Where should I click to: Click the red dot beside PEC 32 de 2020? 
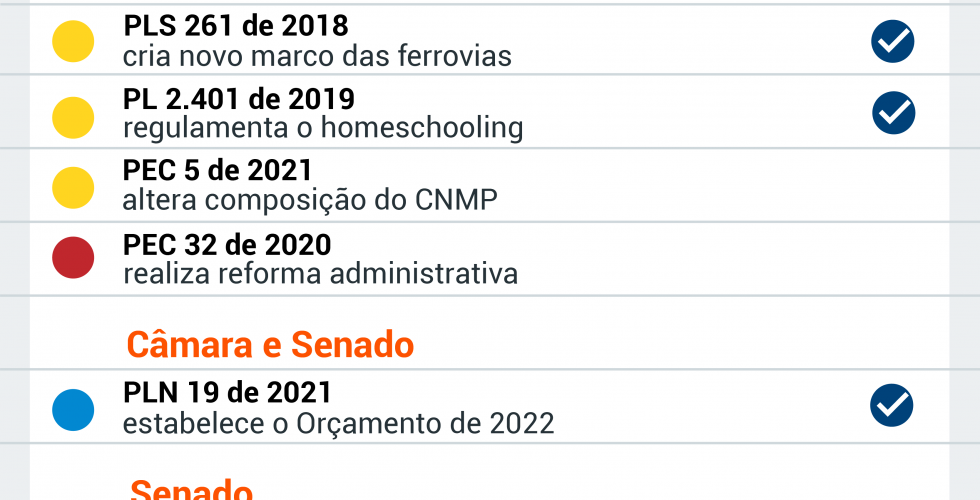(x=73, y=258)
